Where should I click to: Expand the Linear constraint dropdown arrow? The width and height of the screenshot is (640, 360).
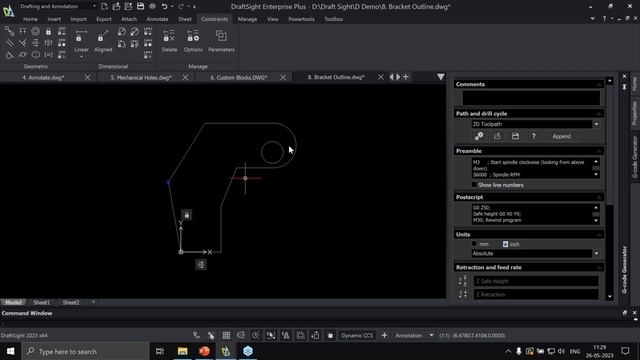[x=81, y=57]
